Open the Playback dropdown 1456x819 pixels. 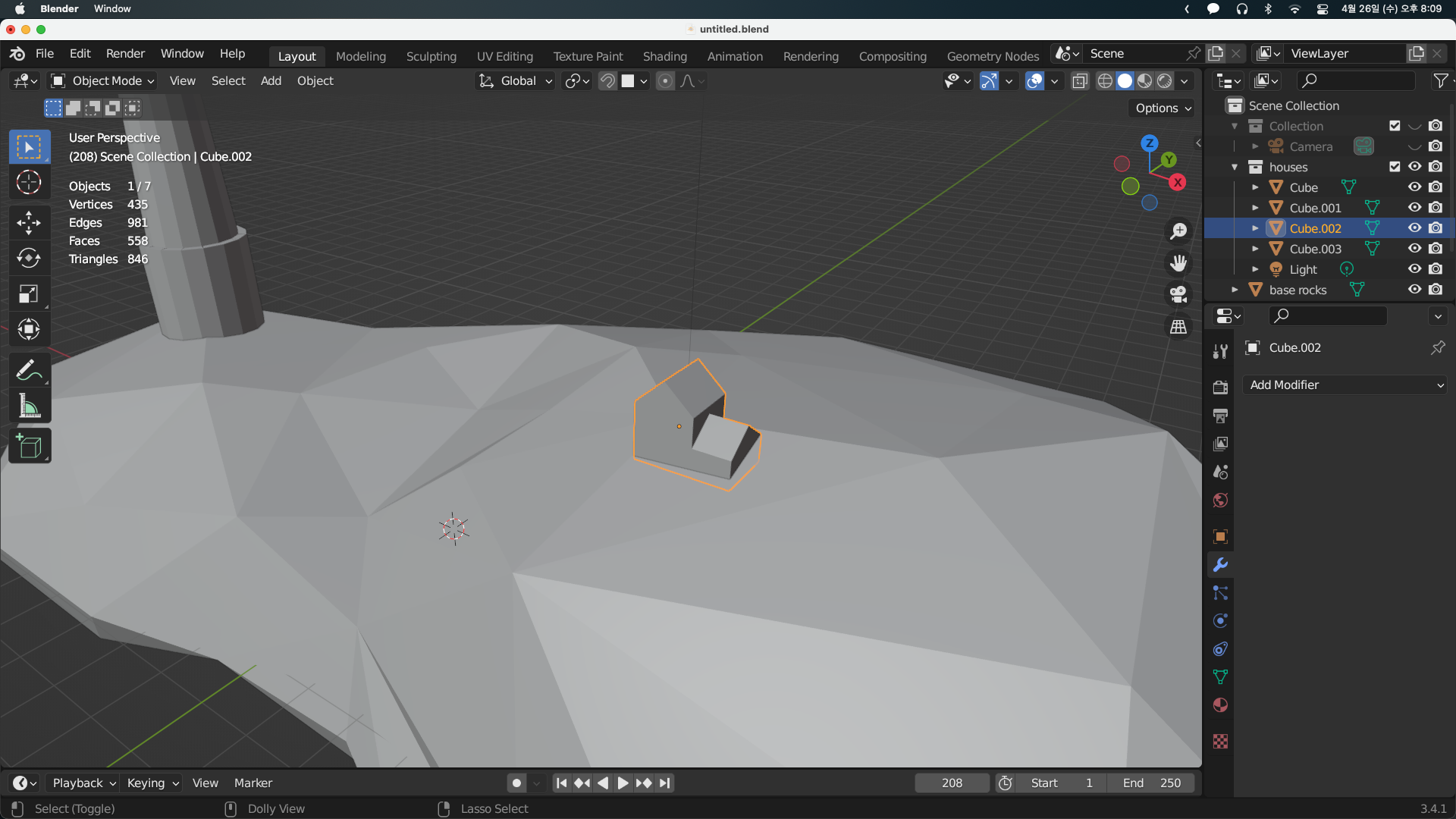pyautogui.click(x=83, y=783)
